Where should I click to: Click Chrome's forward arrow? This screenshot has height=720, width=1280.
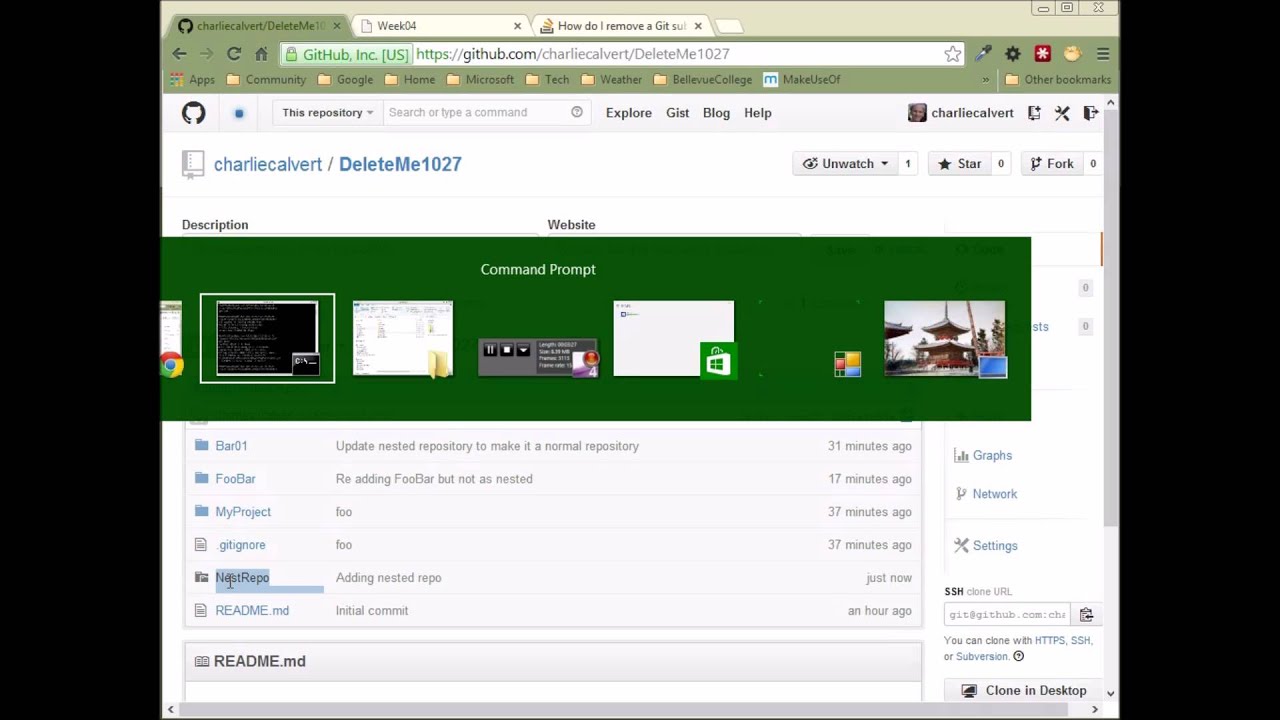[206, 54]
